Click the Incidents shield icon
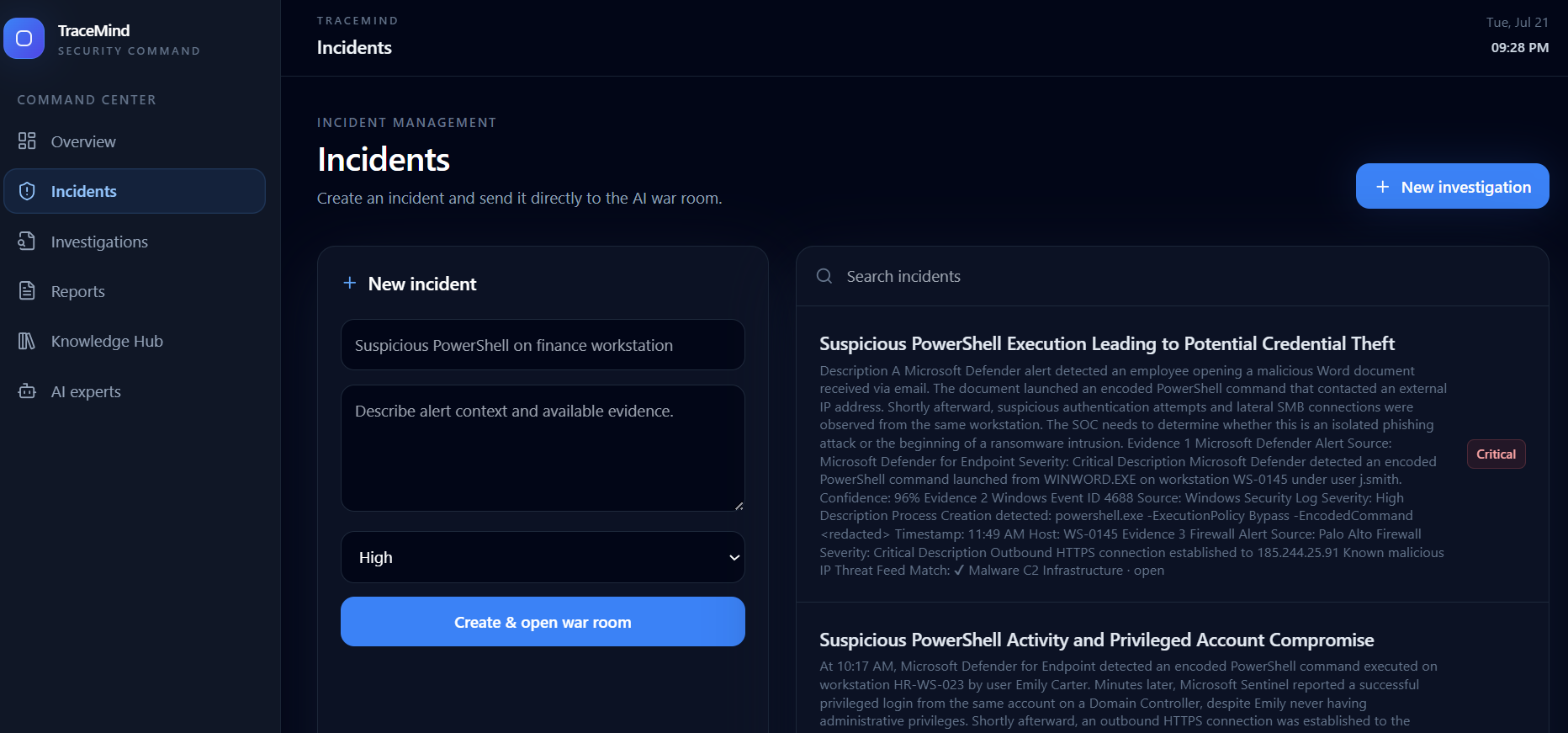1568x733 pixels. tap(27, 191)
